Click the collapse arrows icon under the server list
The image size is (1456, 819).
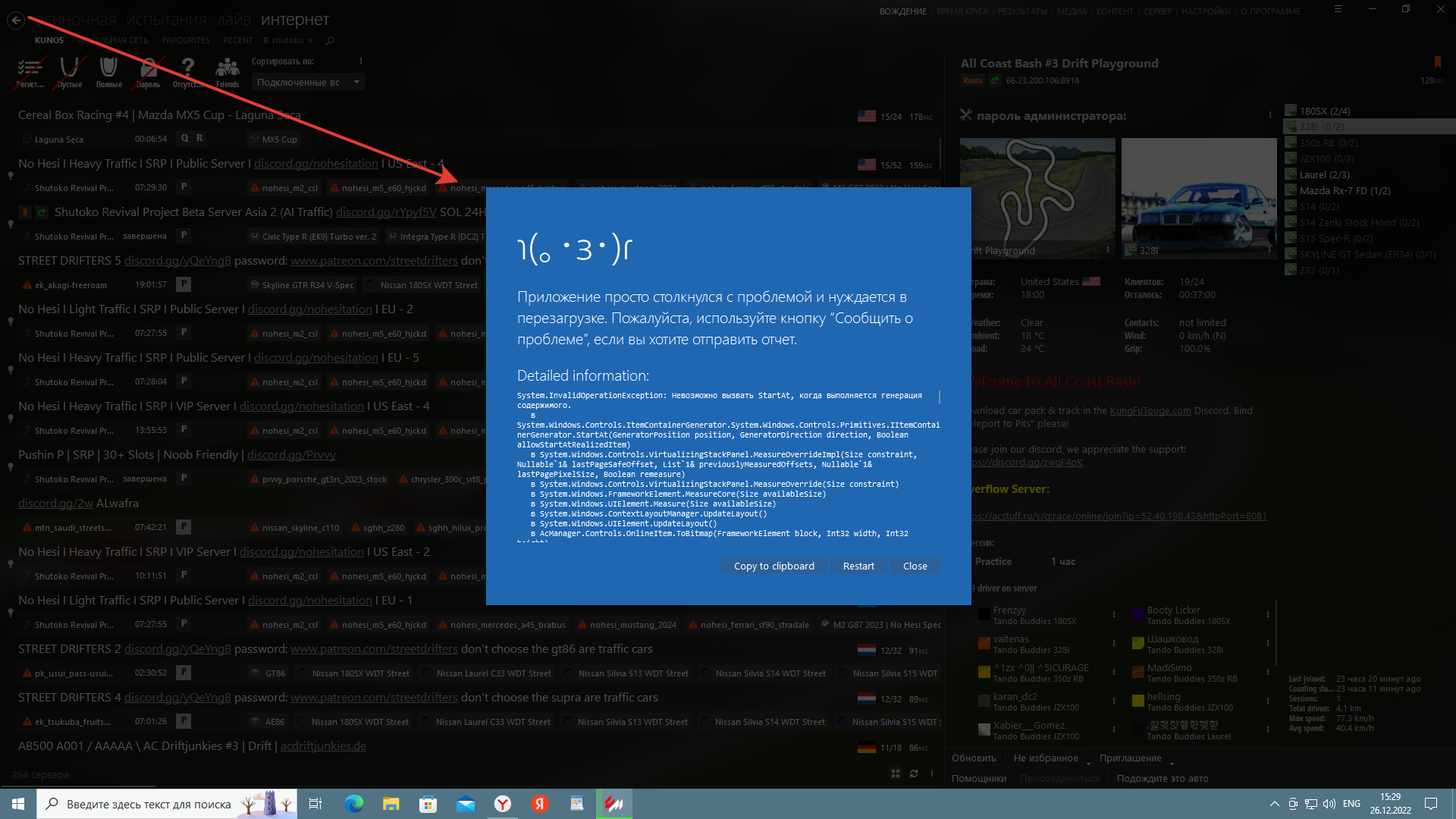point(896,773)
